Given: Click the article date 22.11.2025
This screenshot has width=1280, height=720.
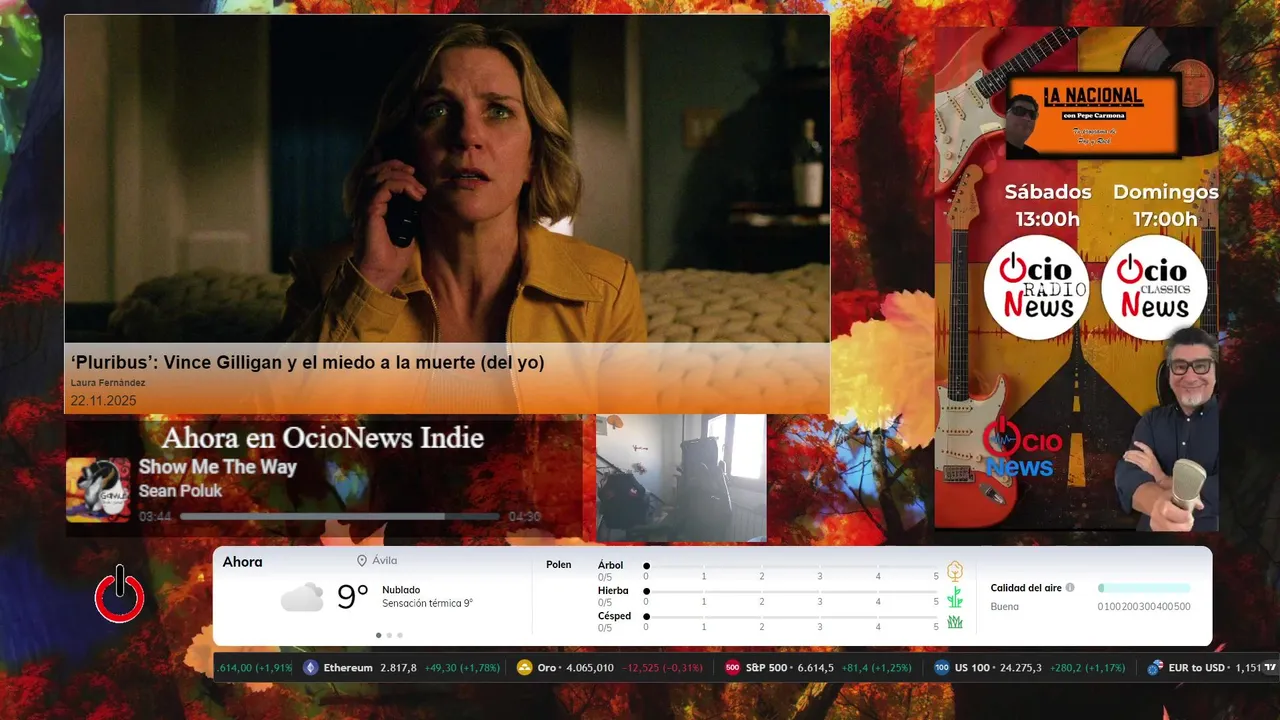Looking at the screenshot, I should (103, 401).
